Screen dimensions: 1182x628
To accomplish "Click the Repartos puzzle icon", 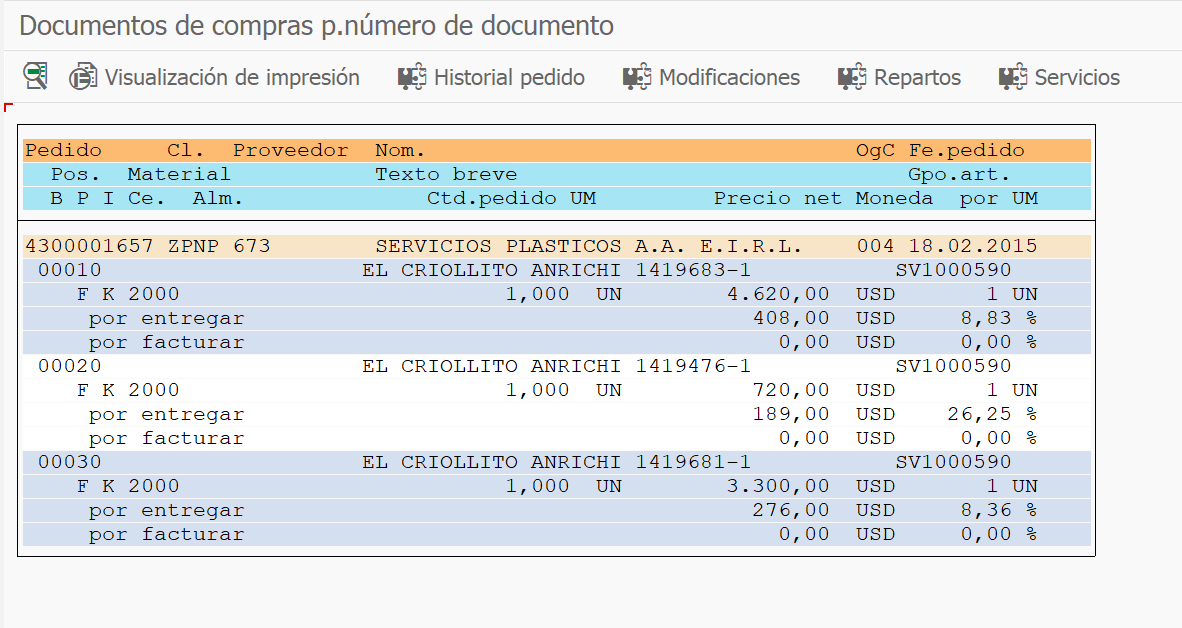I will (x=852, y=77).
